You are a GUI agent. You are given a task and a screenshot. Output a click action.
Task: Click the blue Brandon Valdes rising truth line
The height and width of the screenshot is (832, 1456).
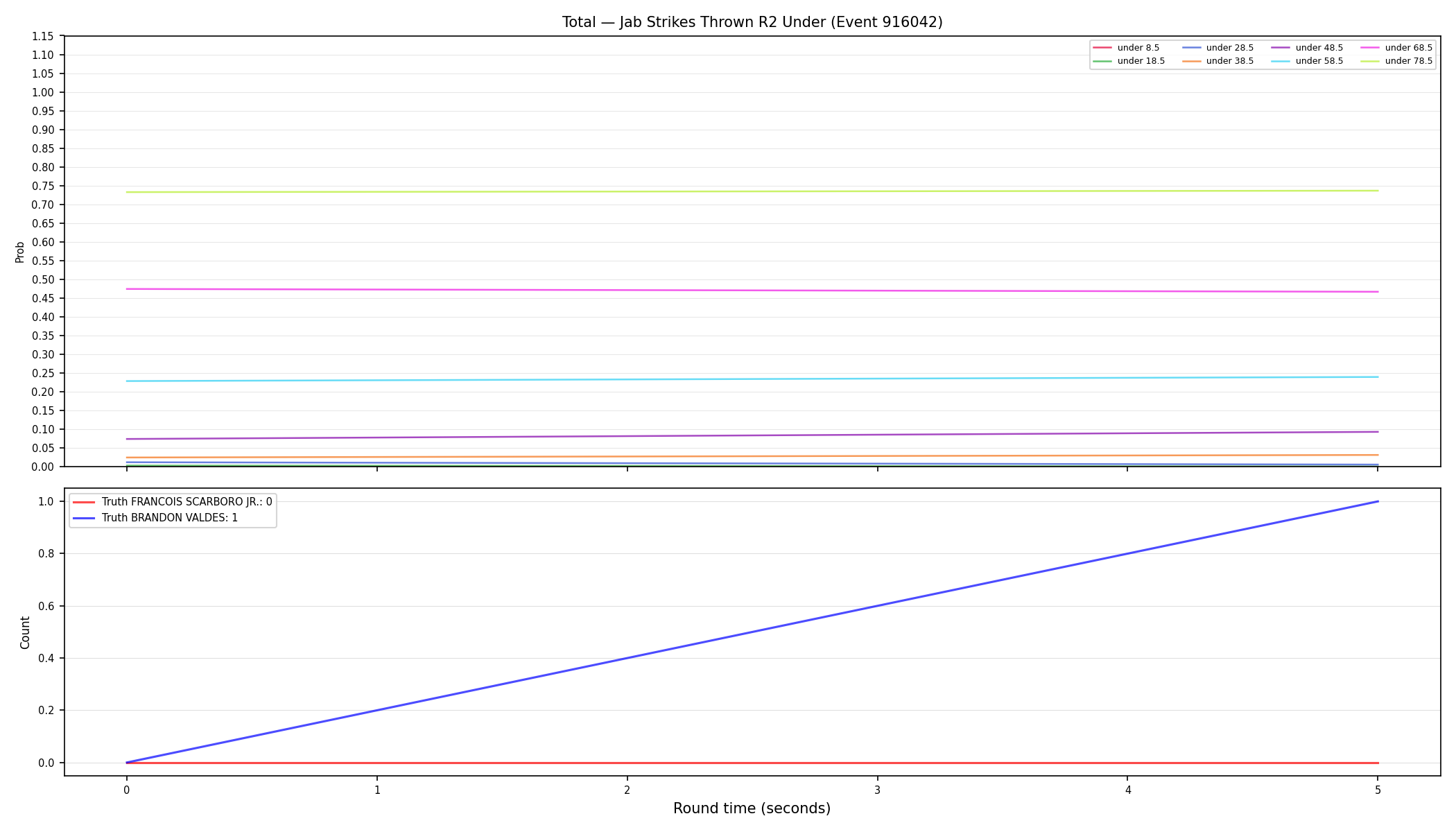(752, 632)
